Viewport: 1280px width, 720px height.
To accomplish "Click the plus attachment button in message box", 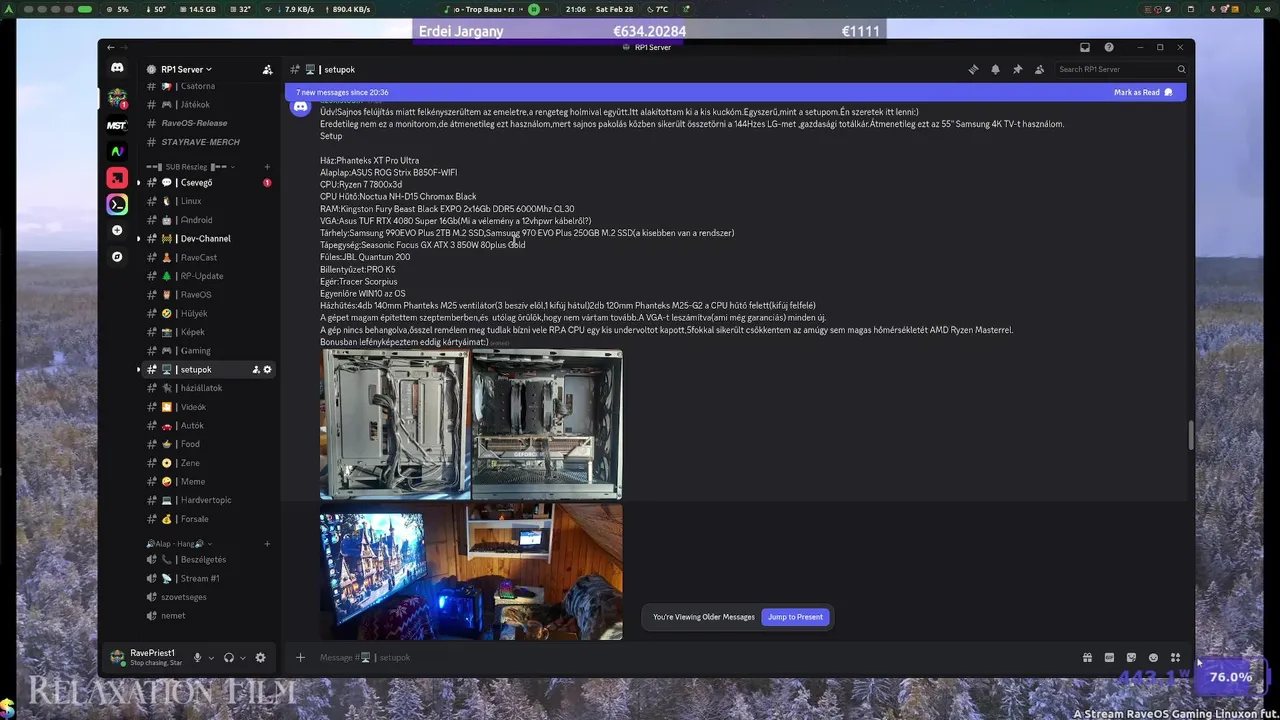I will (300, 657).
